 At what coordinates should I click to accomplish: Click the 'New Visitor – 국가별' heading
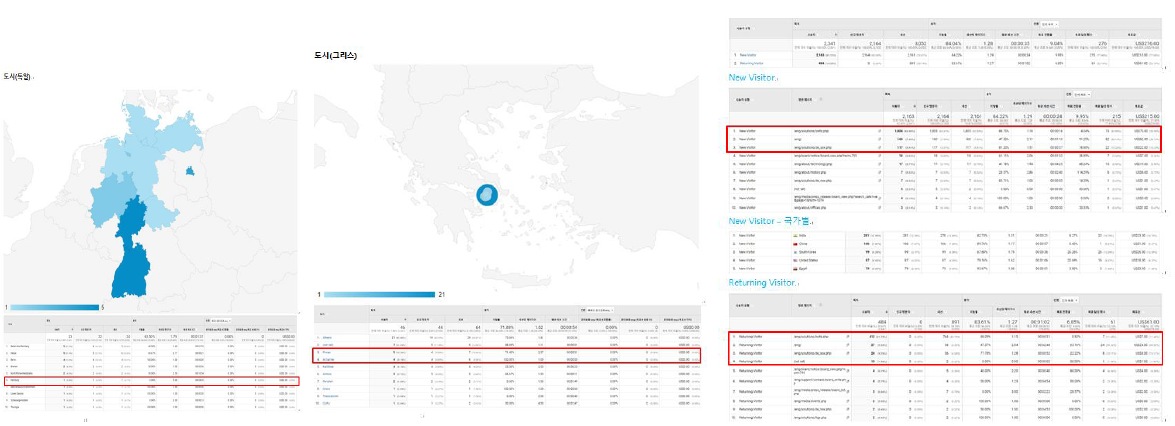(769, 221)
